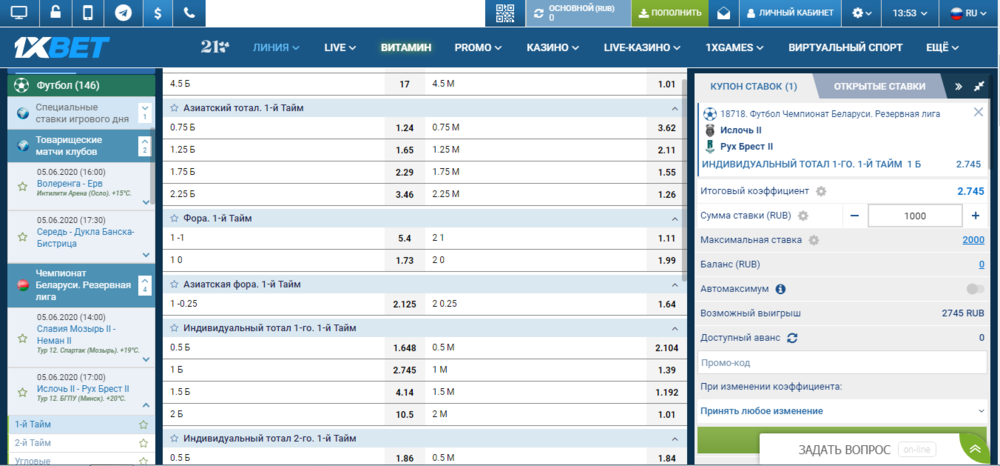Image resolution: width=1000 pixels, height=466 pixels.
Task: Click the Промо-код input field
Action: [842, 363]
